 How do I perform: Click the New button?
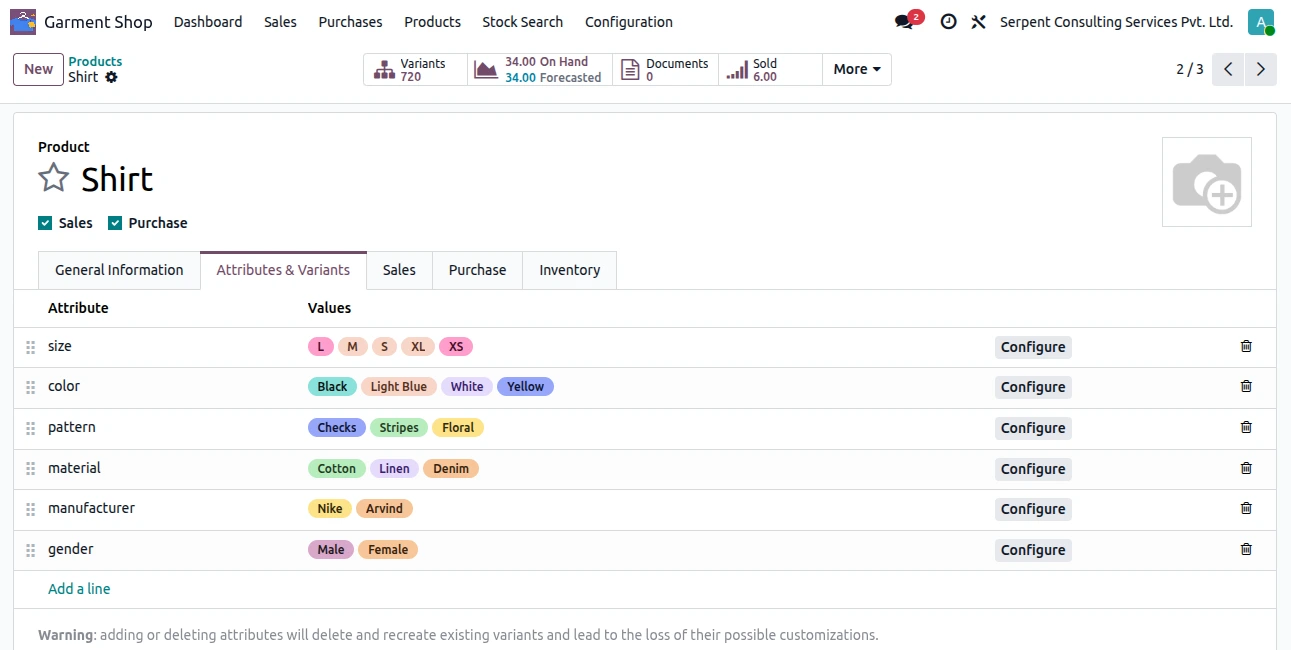(x=39, y=69)
